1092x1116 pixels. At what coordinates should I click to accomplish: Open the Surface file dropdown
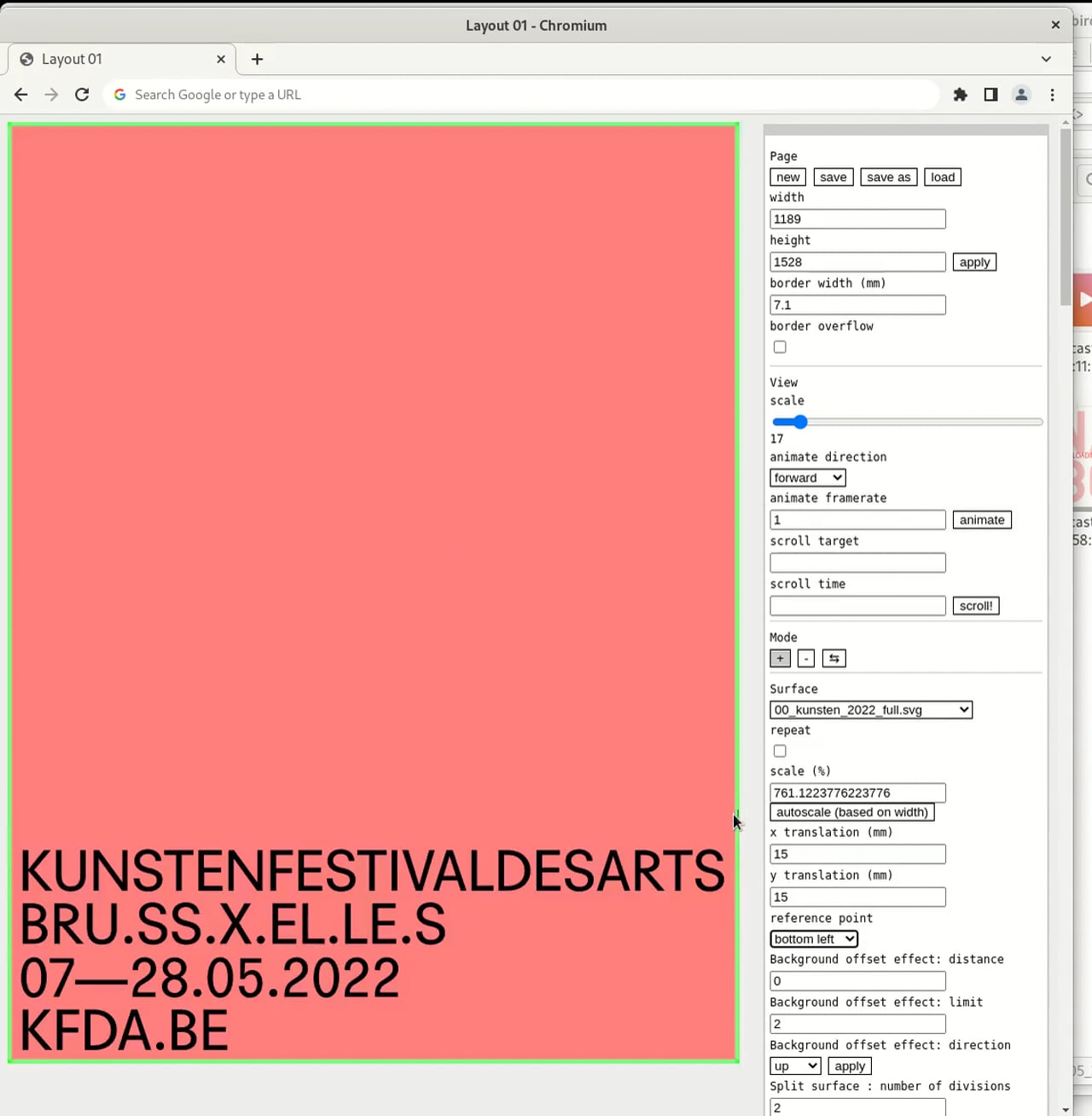pos(871,710)
